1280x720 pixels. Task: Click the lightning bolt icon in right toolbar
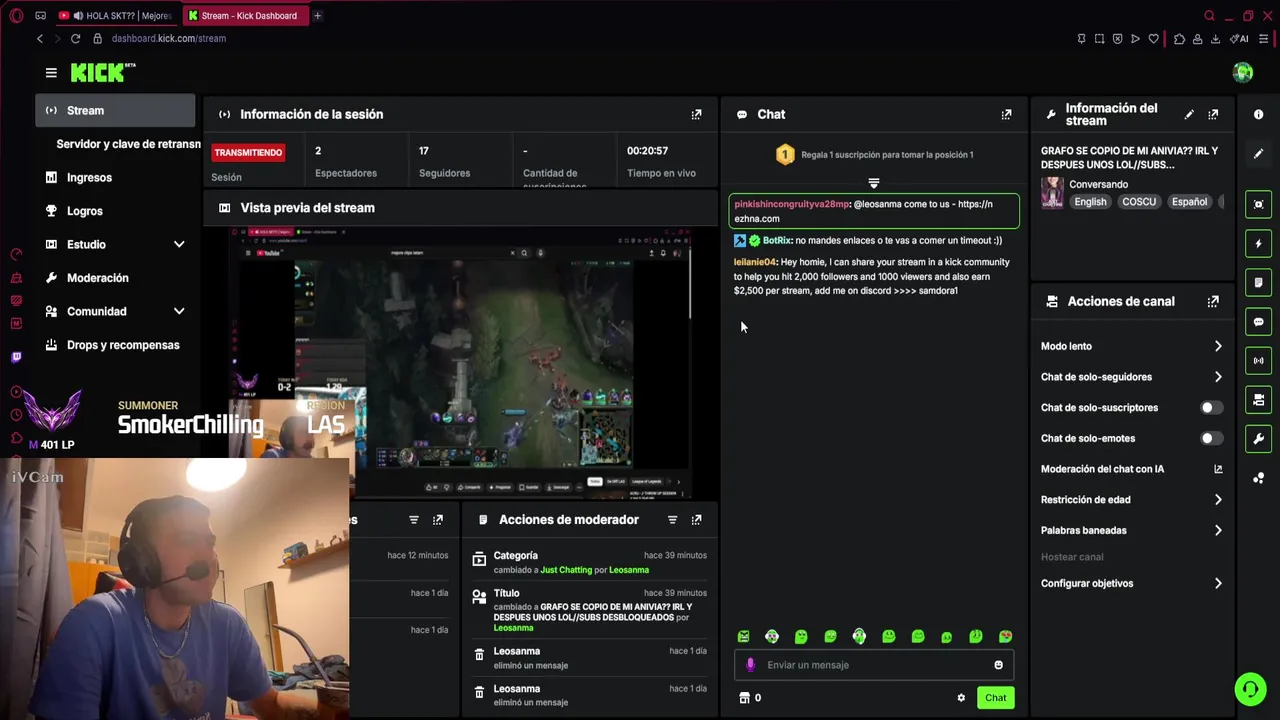pos(1258,243)
